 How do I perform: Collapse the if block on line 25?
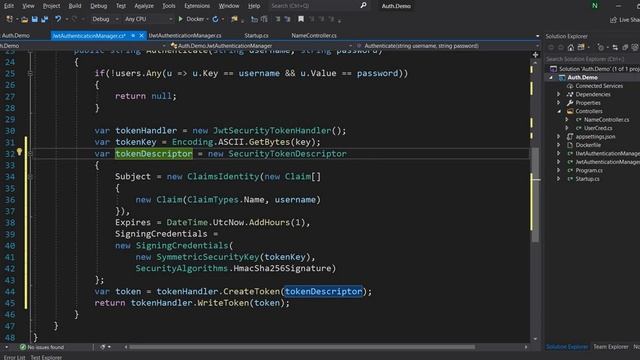tap(30, 73)
